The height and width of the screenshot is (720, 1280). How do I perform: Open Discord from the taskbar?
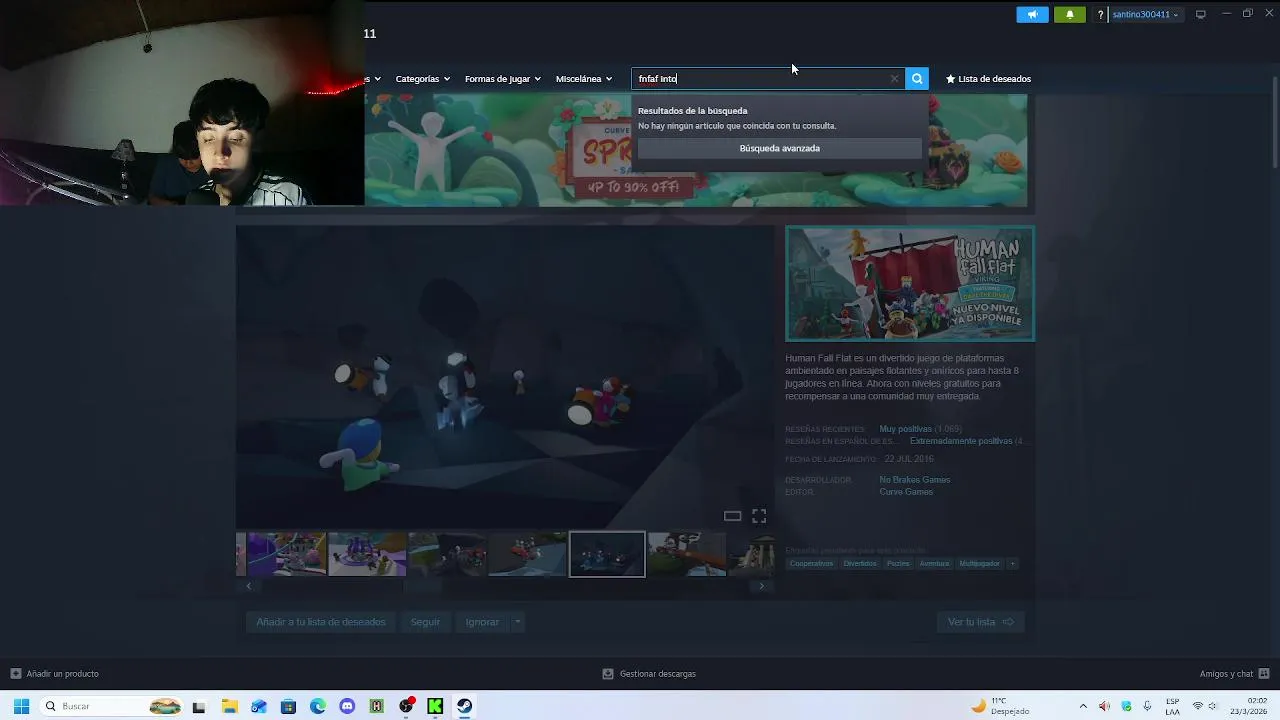point(347,706)
